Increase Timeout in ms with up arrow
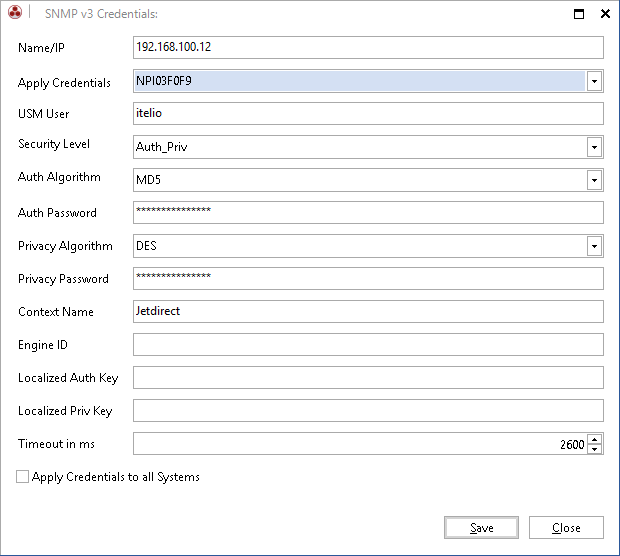620x556 pixels. tap(595, 439)
